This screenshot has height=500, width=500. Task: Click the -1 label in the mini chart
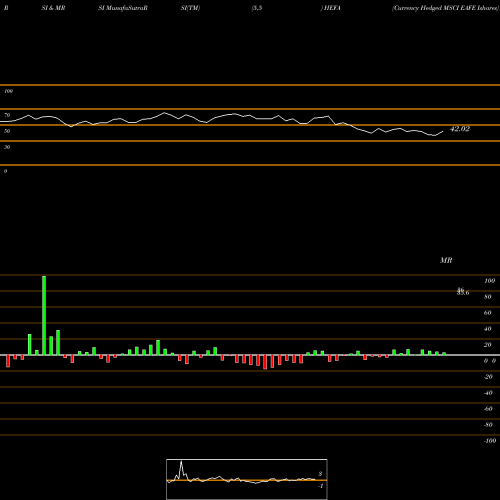pos(321,486)
